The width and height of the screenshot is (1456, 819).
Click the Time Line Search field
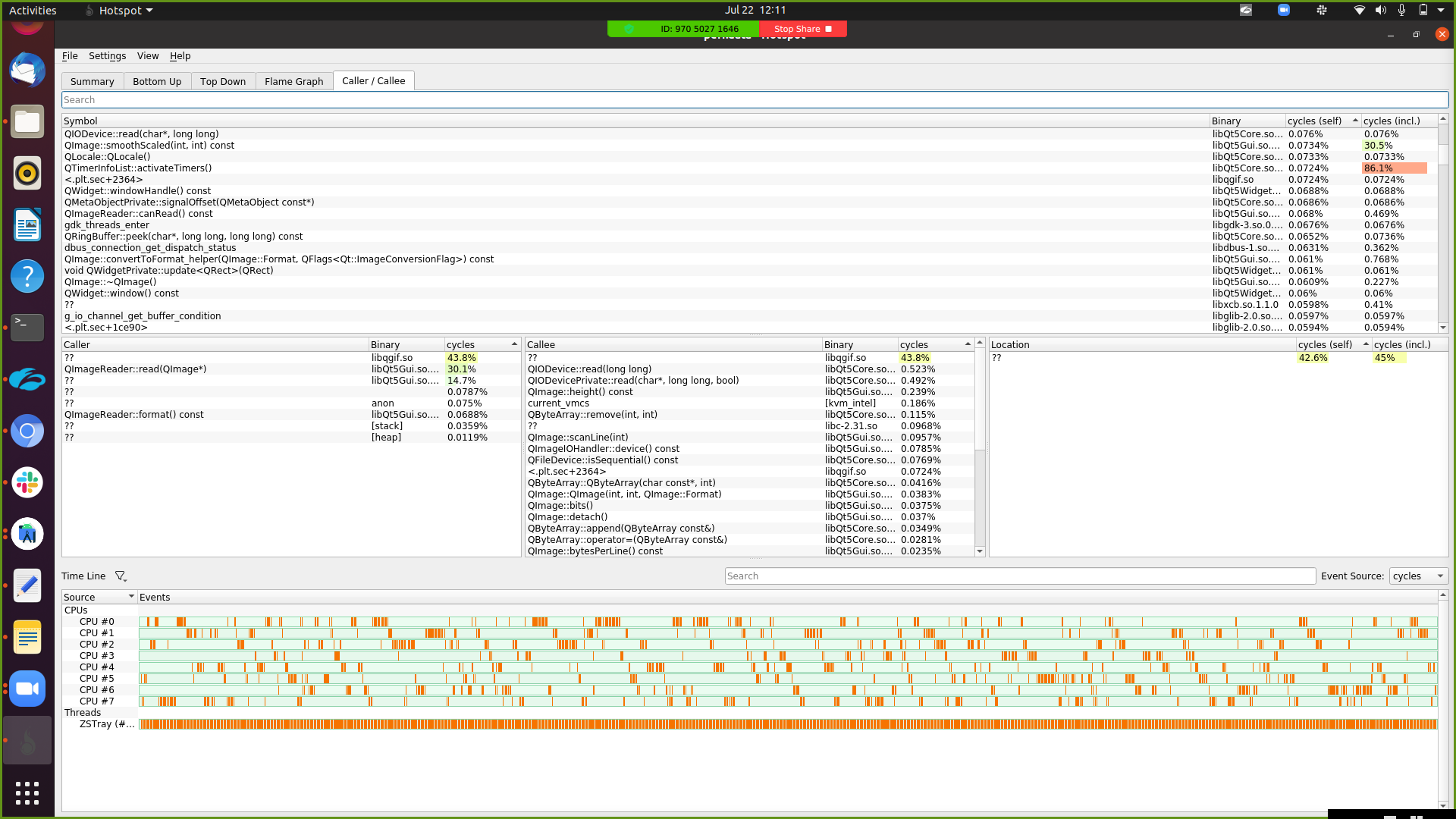(1020, 576)
